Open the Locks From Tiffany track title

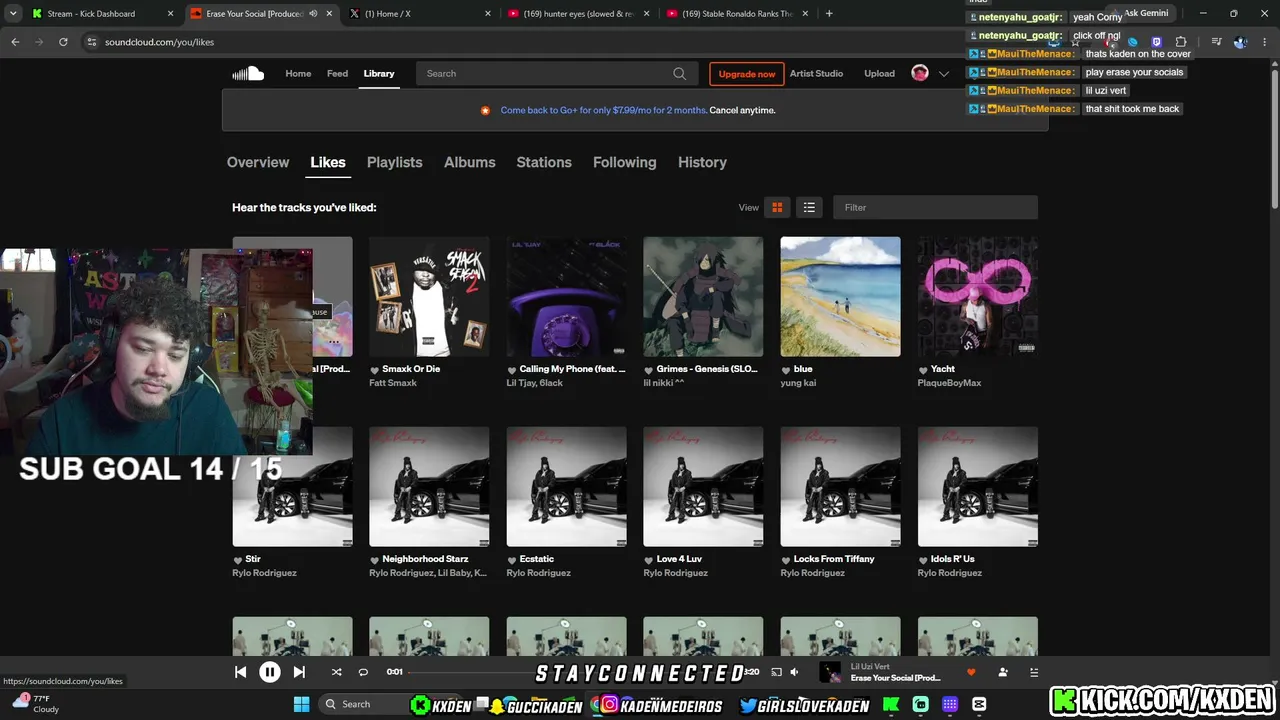click(834, 559)
